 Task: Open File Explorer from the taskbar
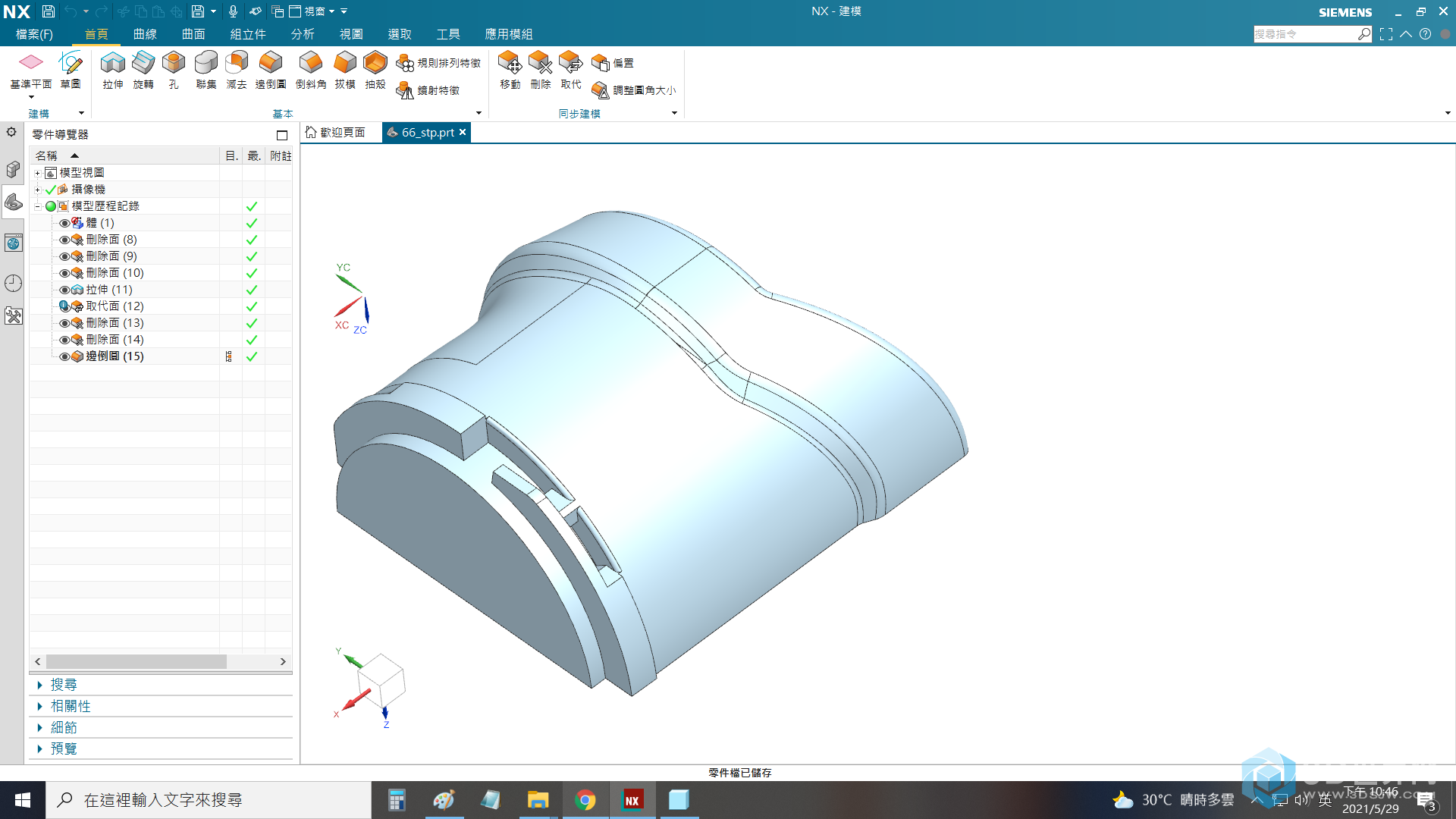click(x=538, y=800)
